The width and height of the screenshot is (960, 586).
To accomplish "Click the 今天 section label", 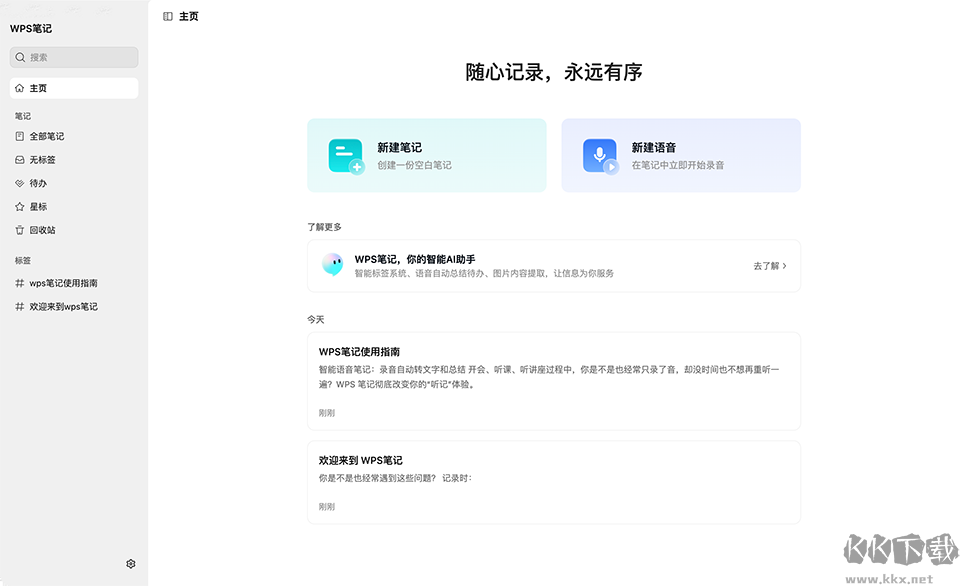I will click(316, 320).
